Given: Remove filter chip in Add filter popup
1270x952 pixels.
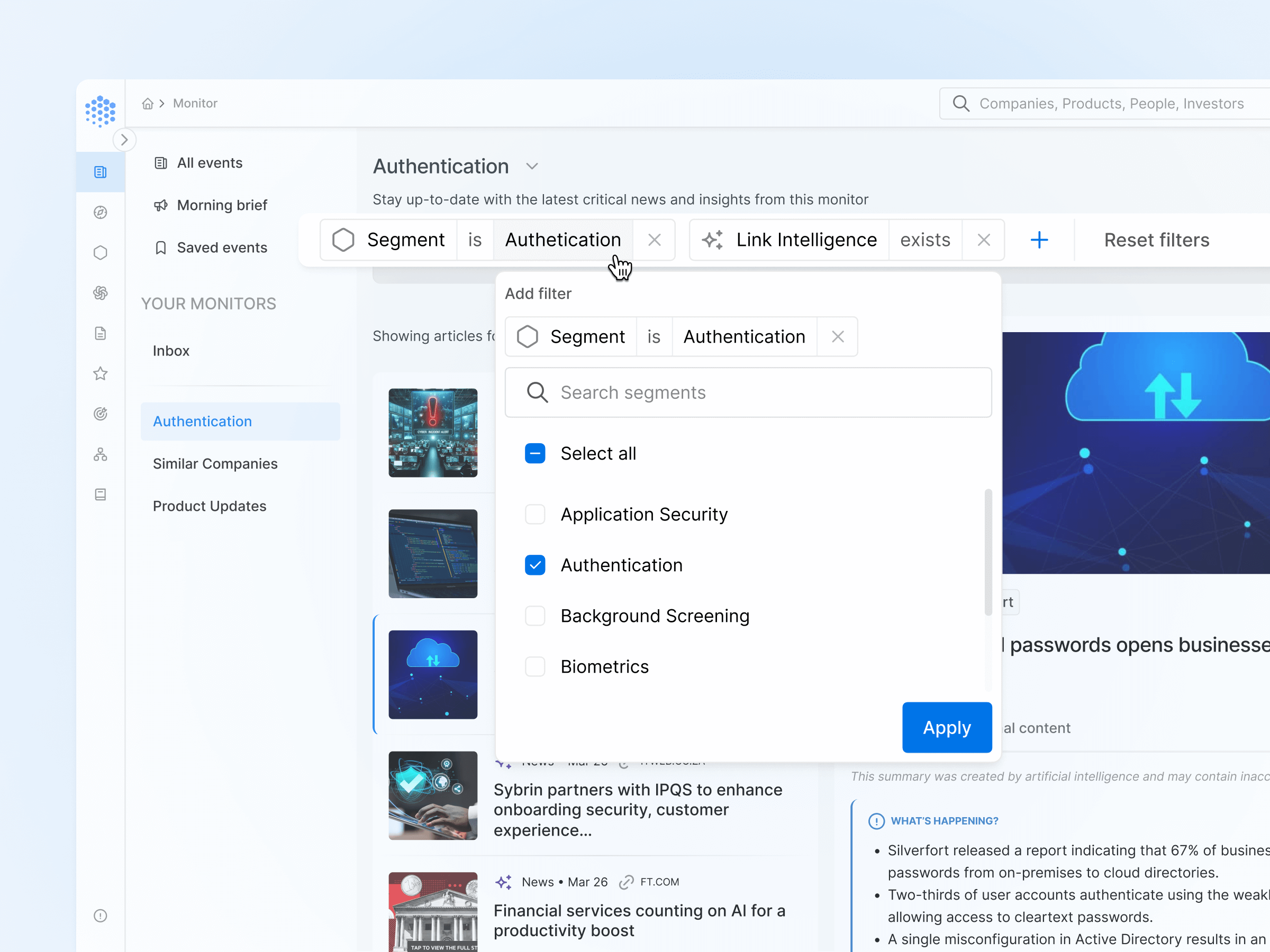Looking at the screenshot, I should (x=838, y=337).
